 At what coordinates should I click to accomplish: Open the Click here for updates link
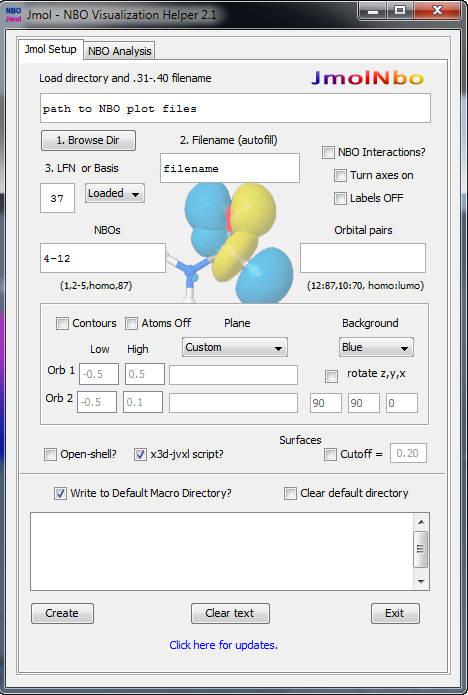click(x=223, y=645)
